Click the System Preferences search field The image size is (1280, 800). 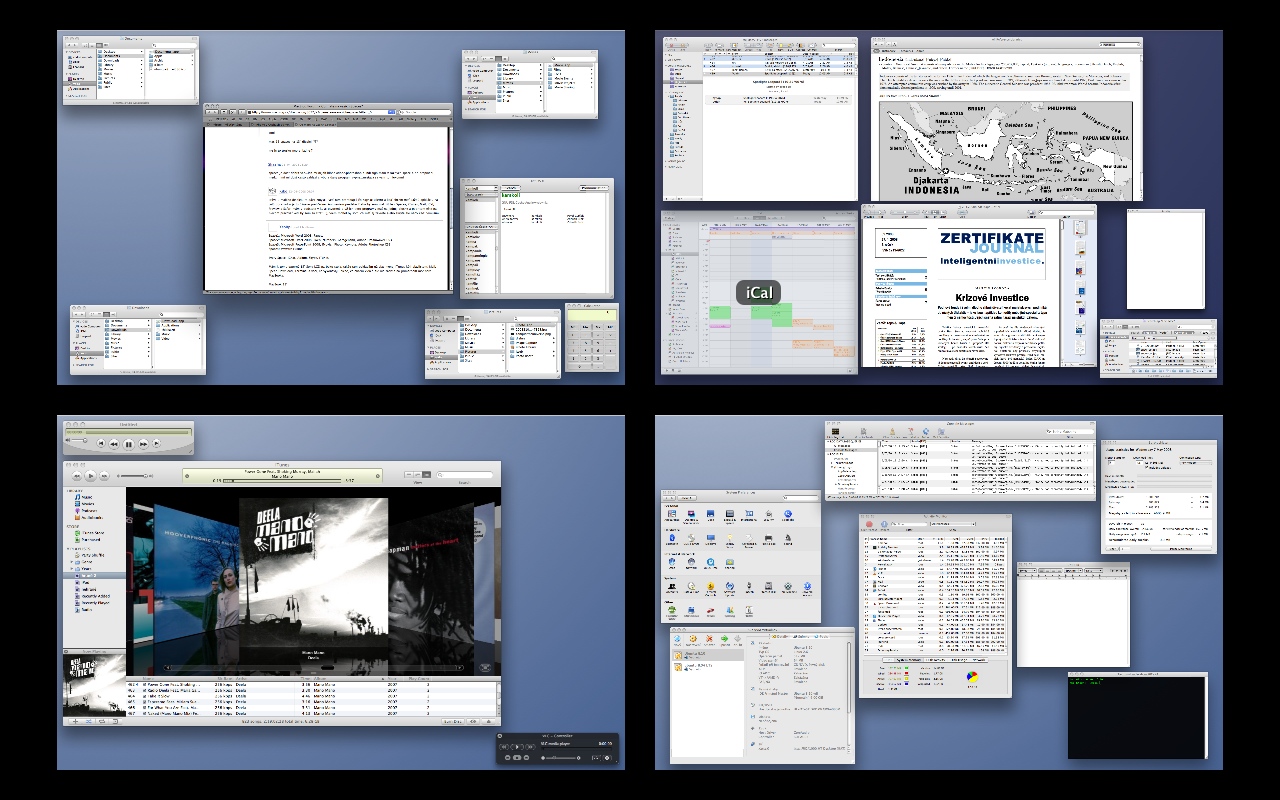pos(801,498)
